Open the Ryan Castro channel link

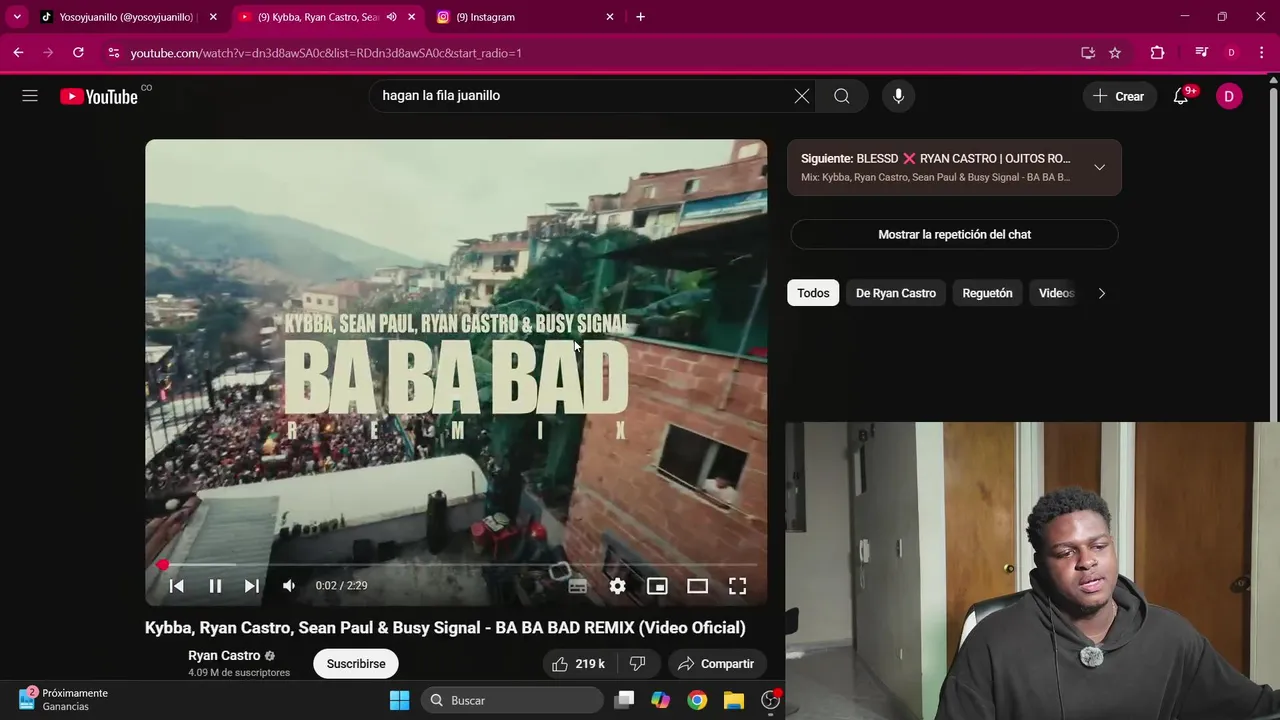point(224,656)
